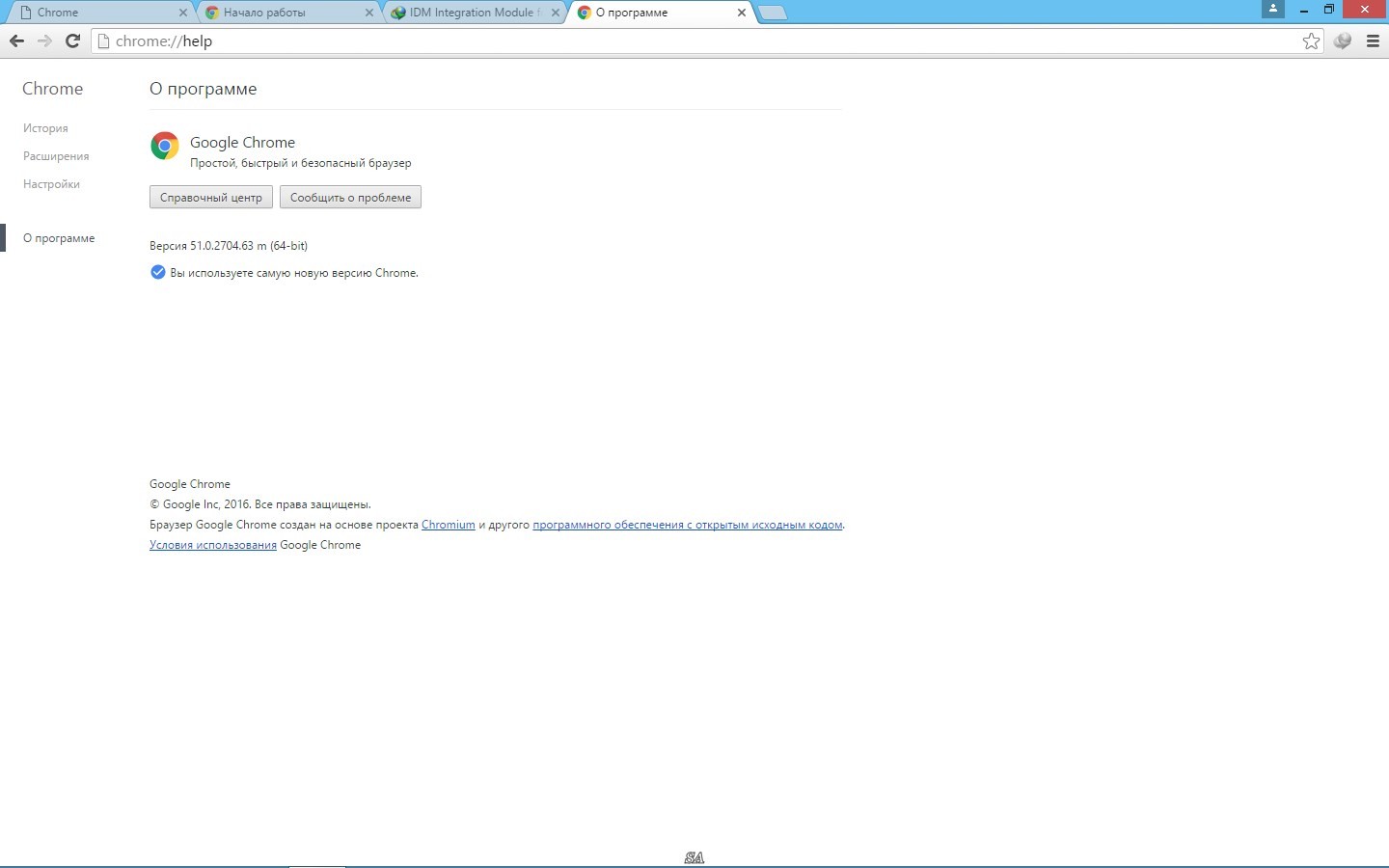The width and height of the screenshot is (1389, 868).
Task: Open the user profile button in title bar
Action: coord(1273,10)
